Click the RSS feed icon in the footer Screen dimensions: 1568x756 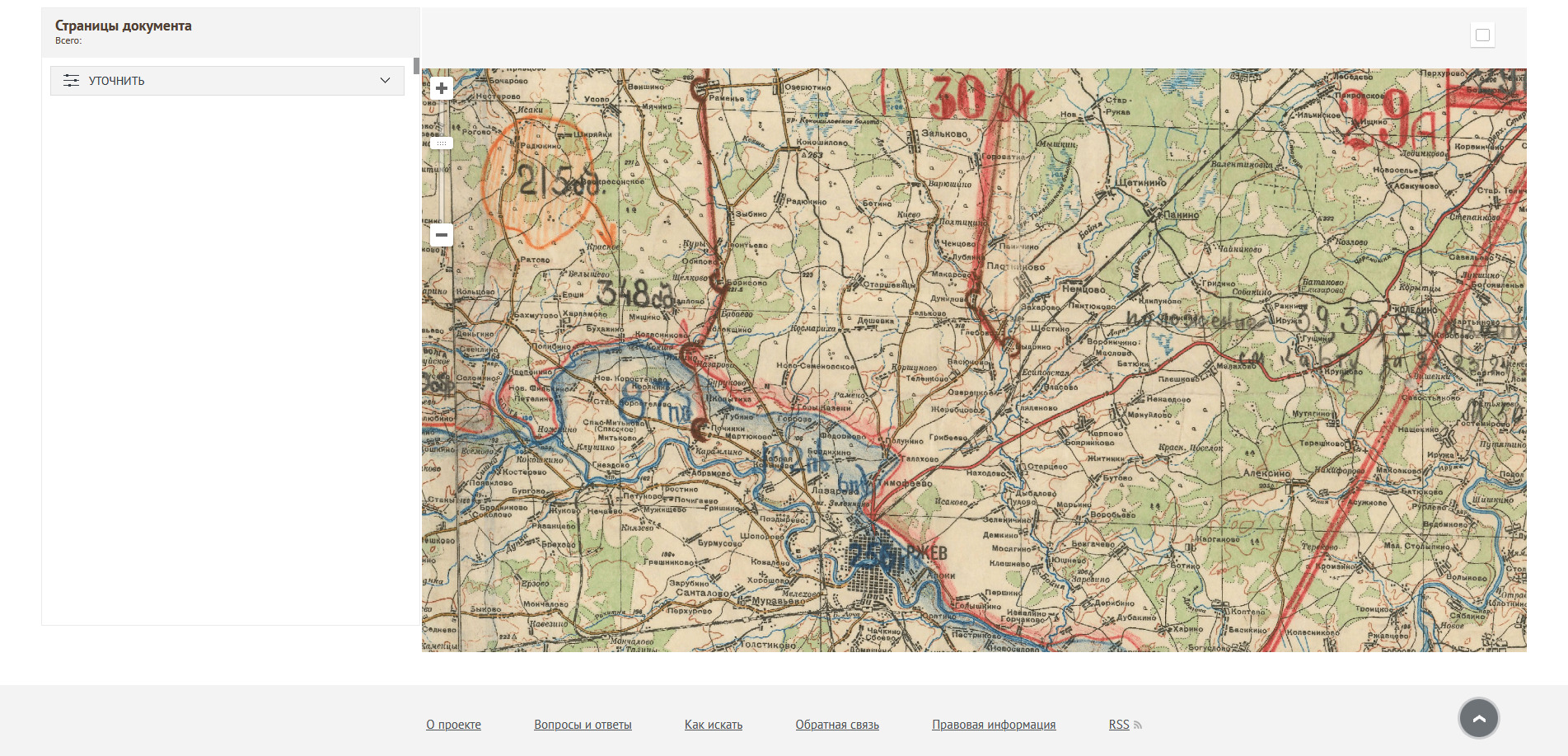click(x=1138, y=725)
